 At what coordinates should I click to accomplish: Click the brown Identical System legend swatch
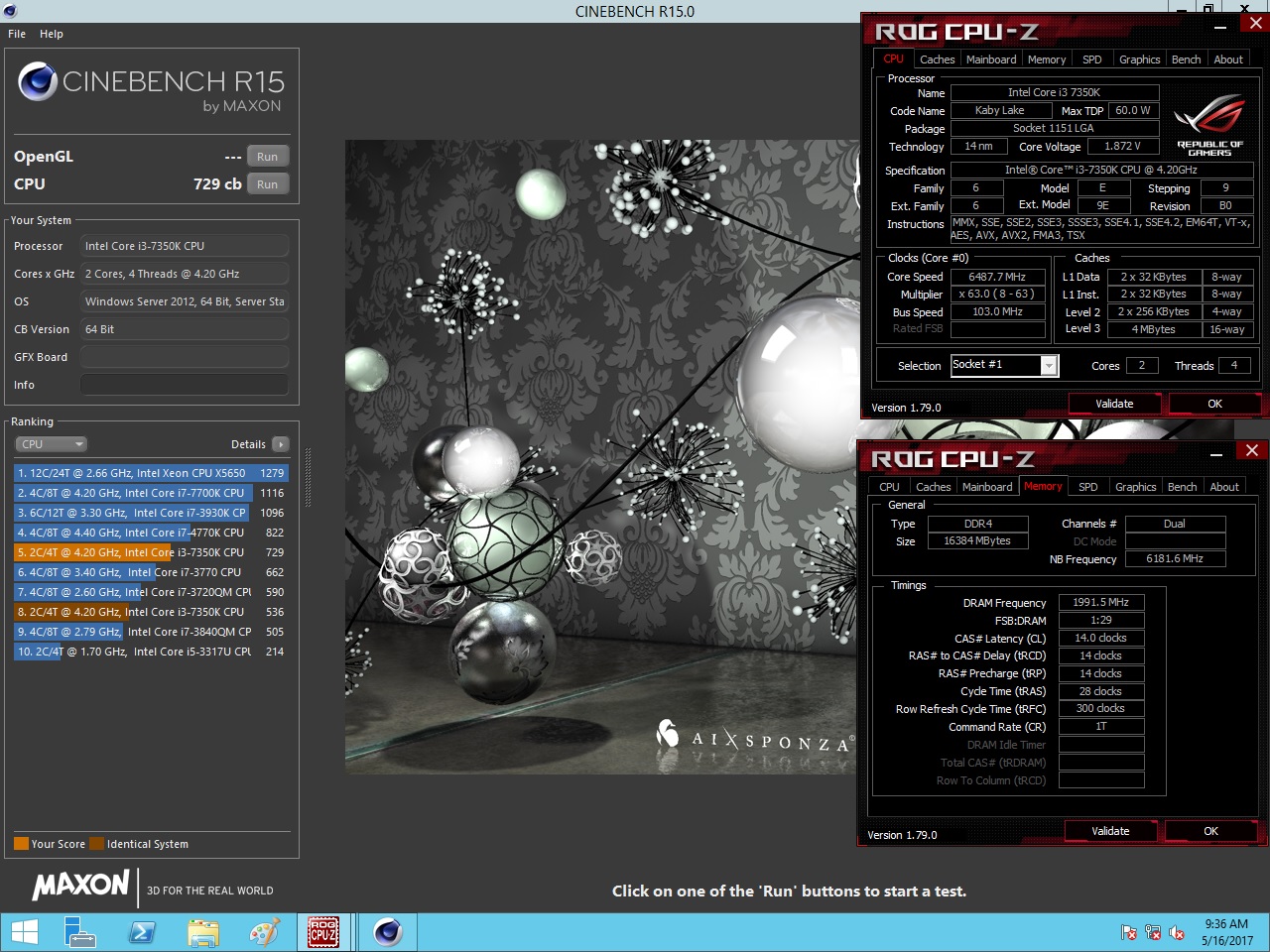point(96,844)
